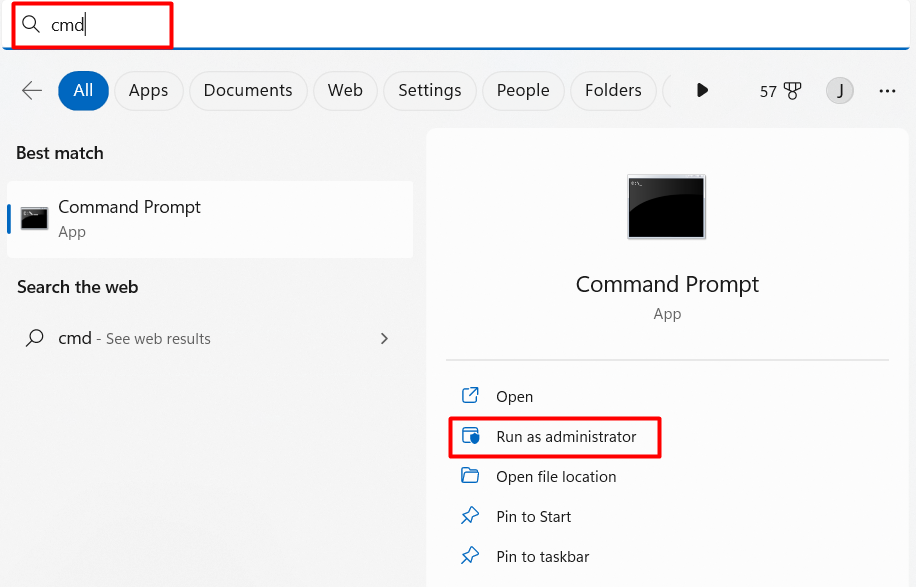This screenshot has width=916, height=587.
Task: Click the Open icon with arrow
Action: click(x=470, y=395)
